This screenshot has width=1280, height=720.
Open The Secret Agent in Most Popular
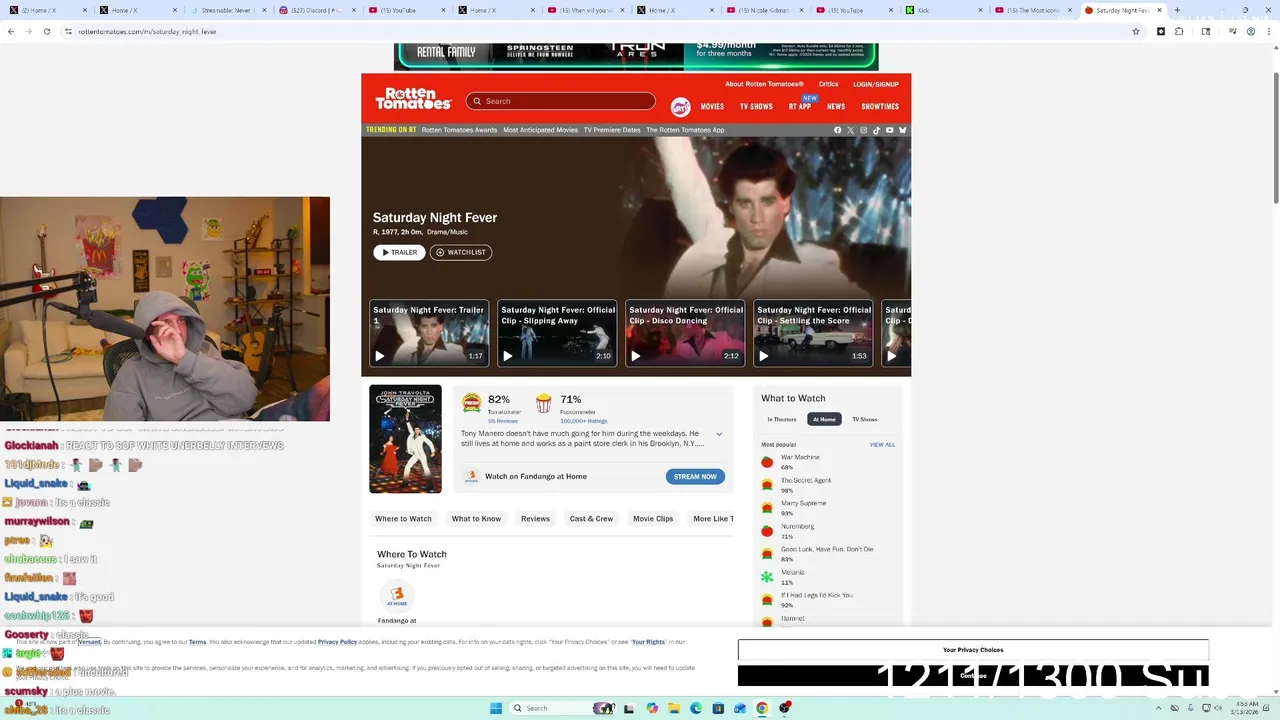806,481
